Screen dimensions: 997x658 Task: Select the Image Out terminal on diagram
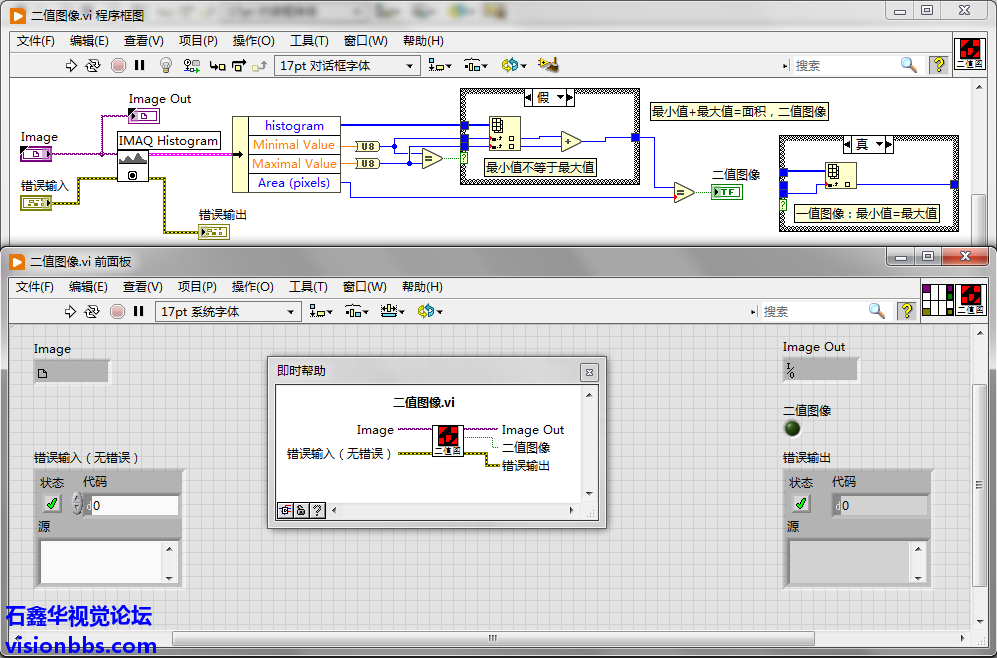tap(144, 116)
